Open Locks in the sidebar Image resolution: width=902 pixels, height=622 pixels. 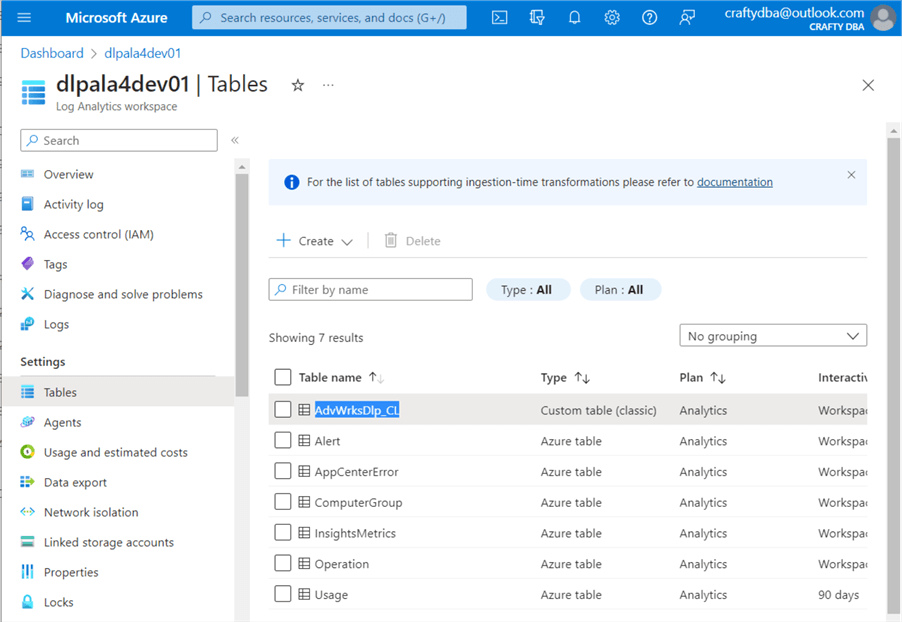point(59,602)
